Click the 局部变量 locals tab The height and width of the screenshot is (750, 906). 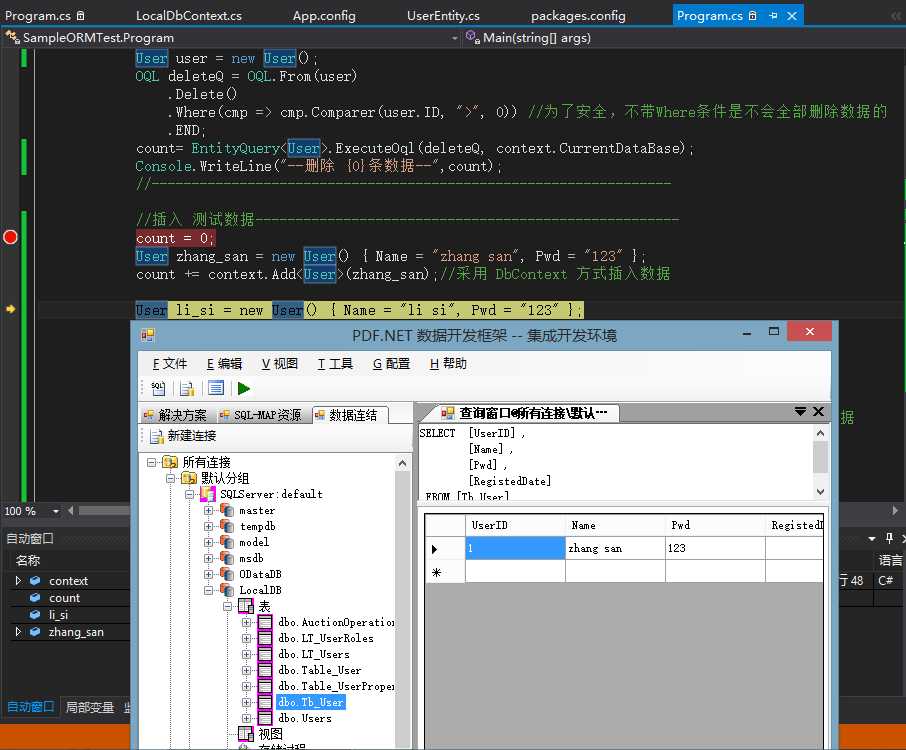89,707
